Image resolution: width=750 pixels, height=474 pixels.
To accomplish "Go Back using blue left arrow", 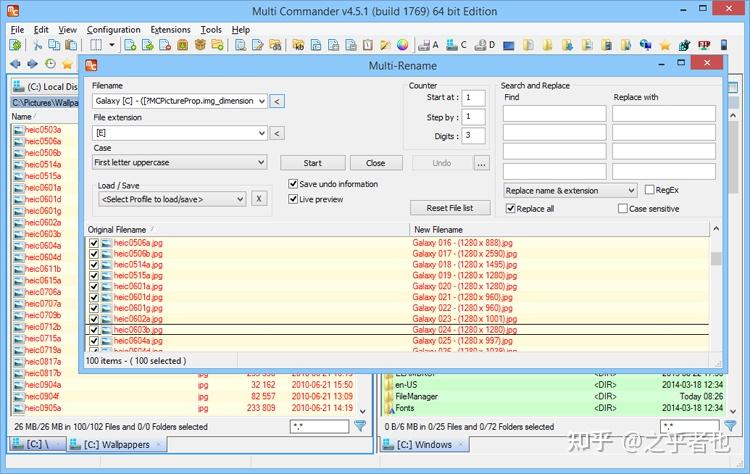I will click(x=15, y=64).
